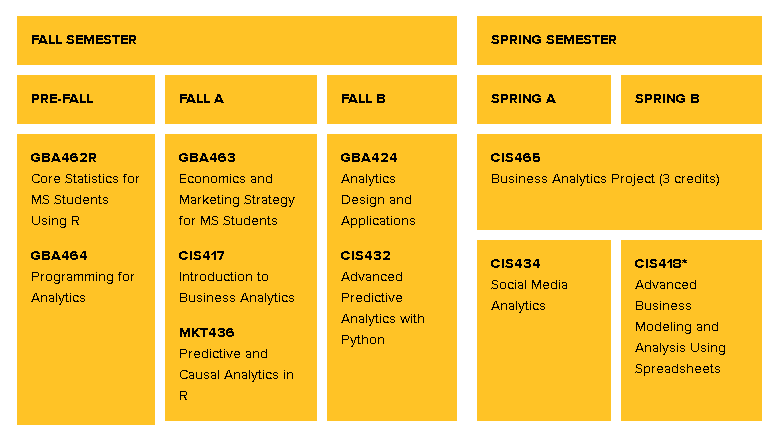Open the CIS432 course code
The height and width of the screenshot is (425, 773).
pyautogui.click(x=365, y=256)
